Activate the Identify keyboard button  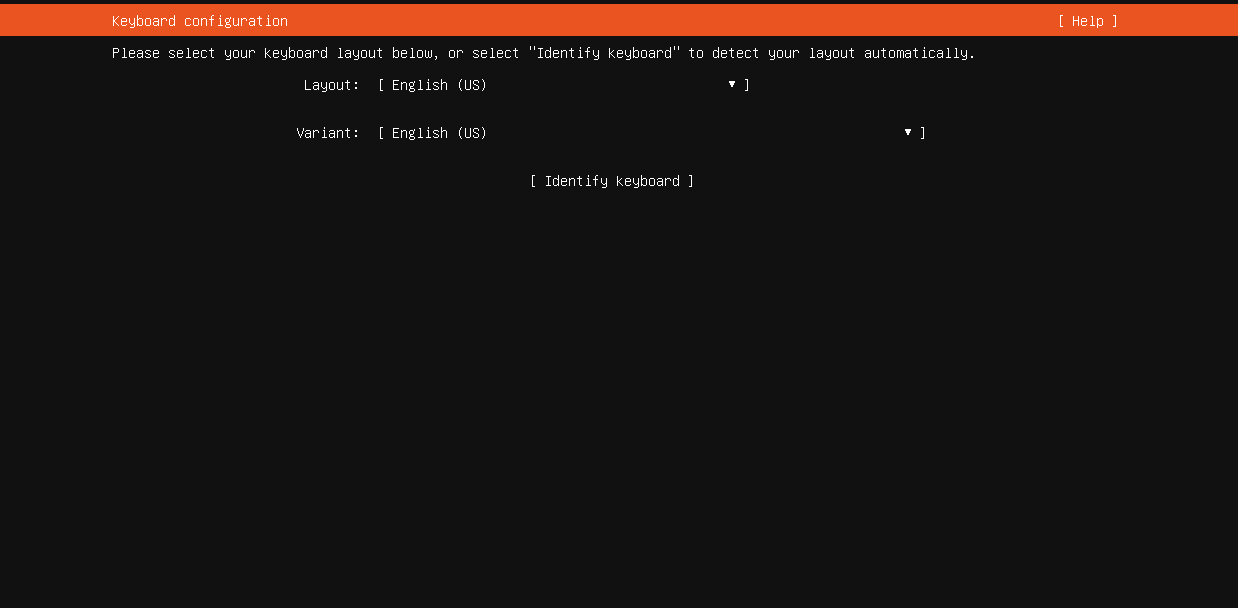click(612, 181)
